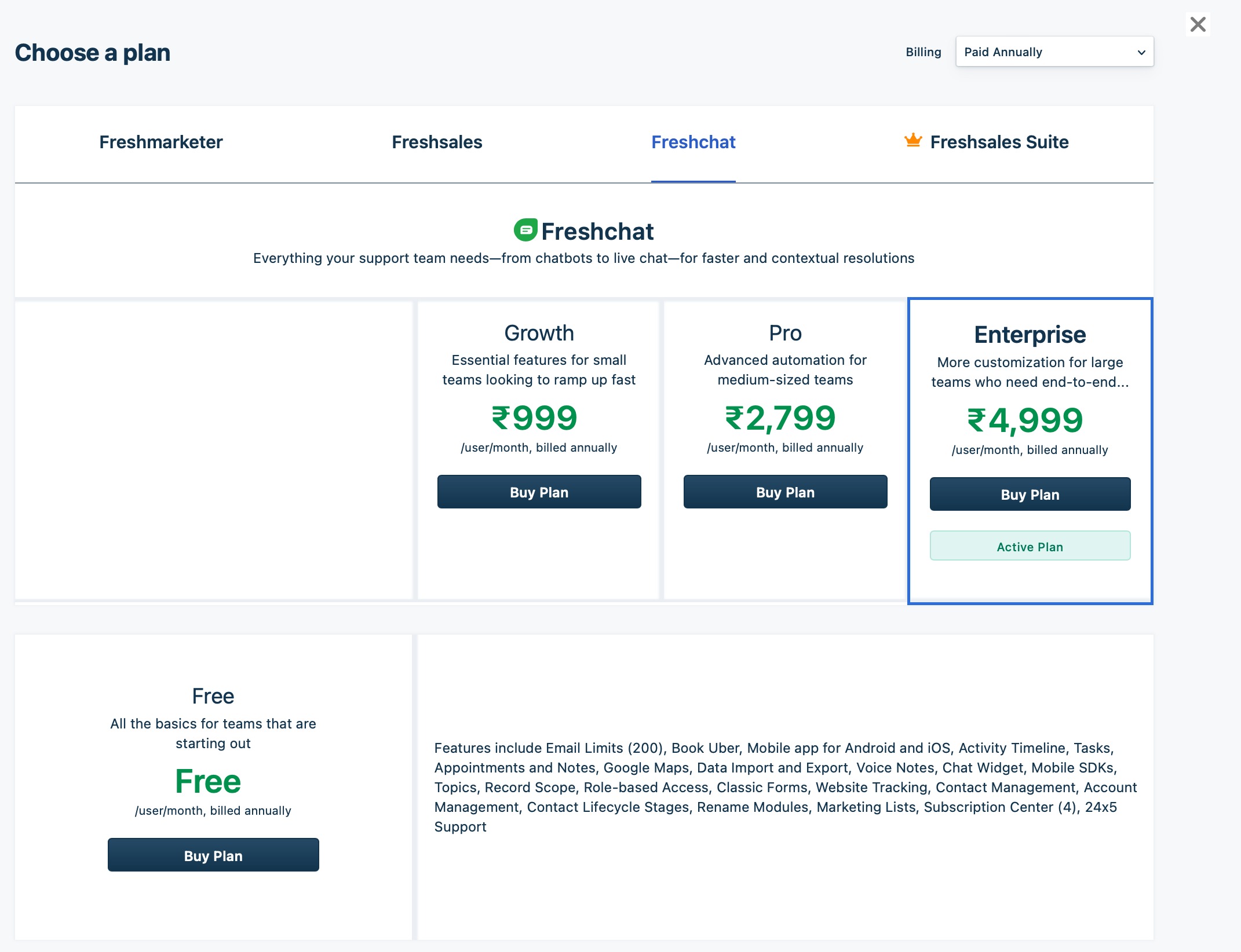Click the Choose a plan heading
The height and width of the screenshot is (952, 1241).
93,53
